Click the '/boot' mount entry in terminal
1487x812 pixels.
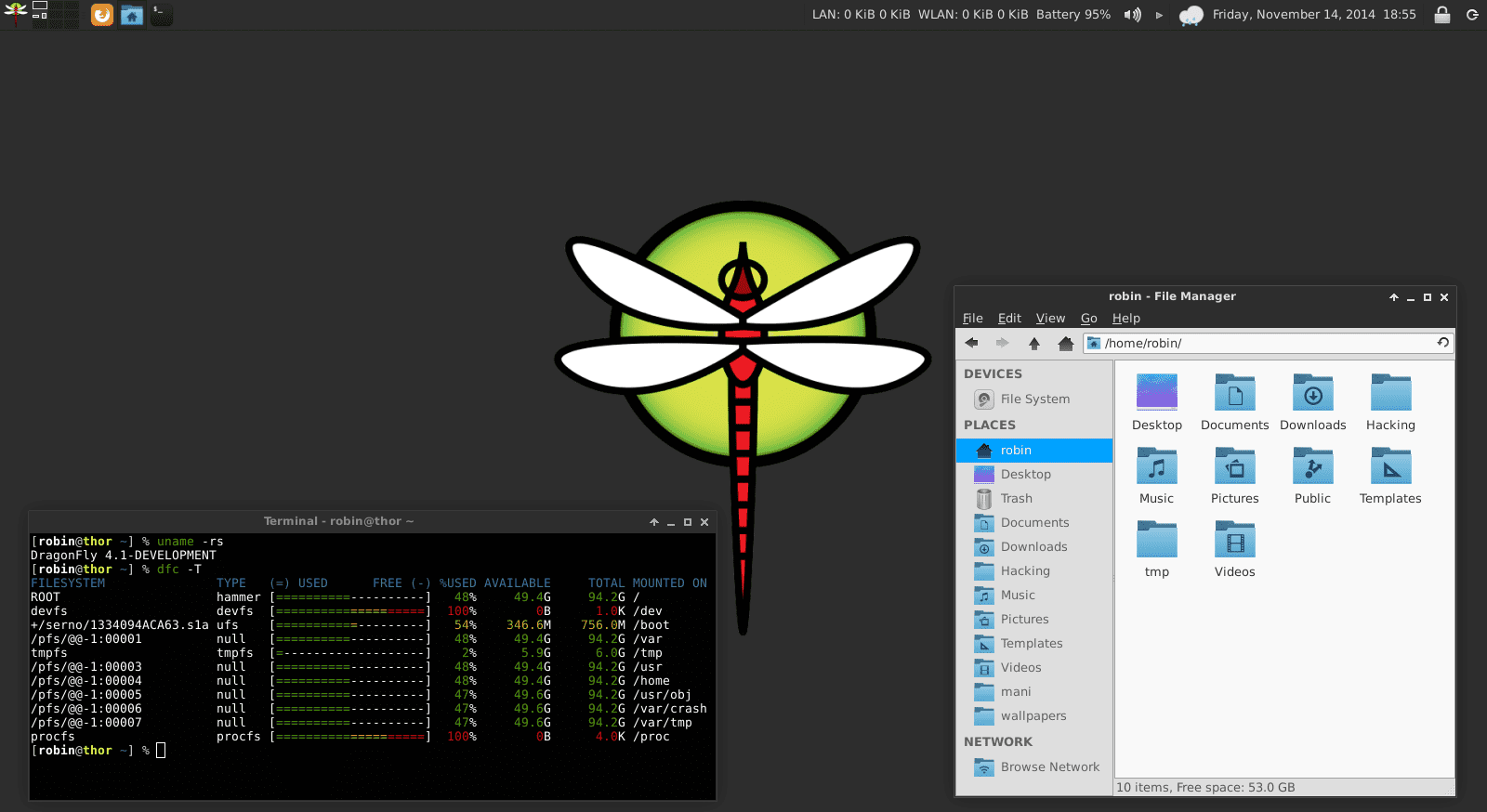[x=651, y=625]
